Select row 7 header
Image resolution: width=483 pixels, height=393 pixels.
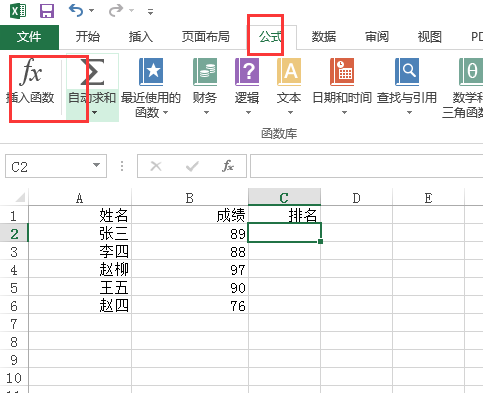(x=14, y=323)
